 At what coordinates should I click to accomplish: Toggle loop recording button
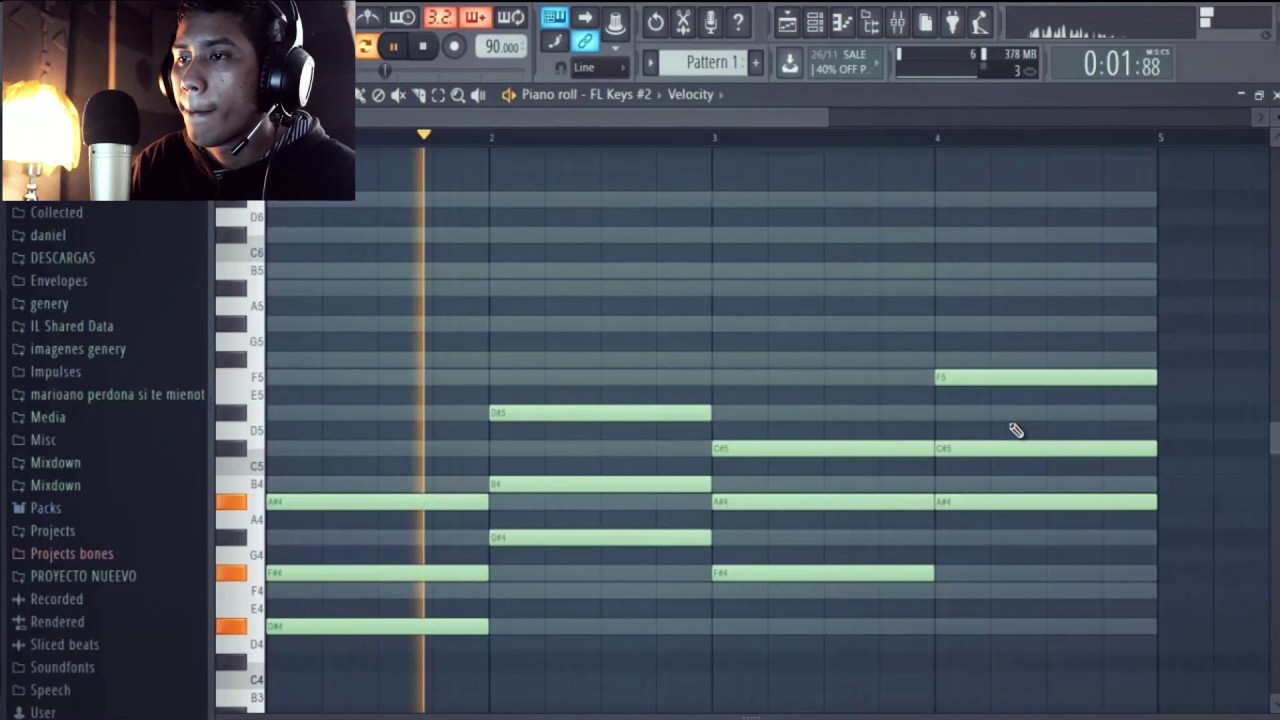[511, 18]
